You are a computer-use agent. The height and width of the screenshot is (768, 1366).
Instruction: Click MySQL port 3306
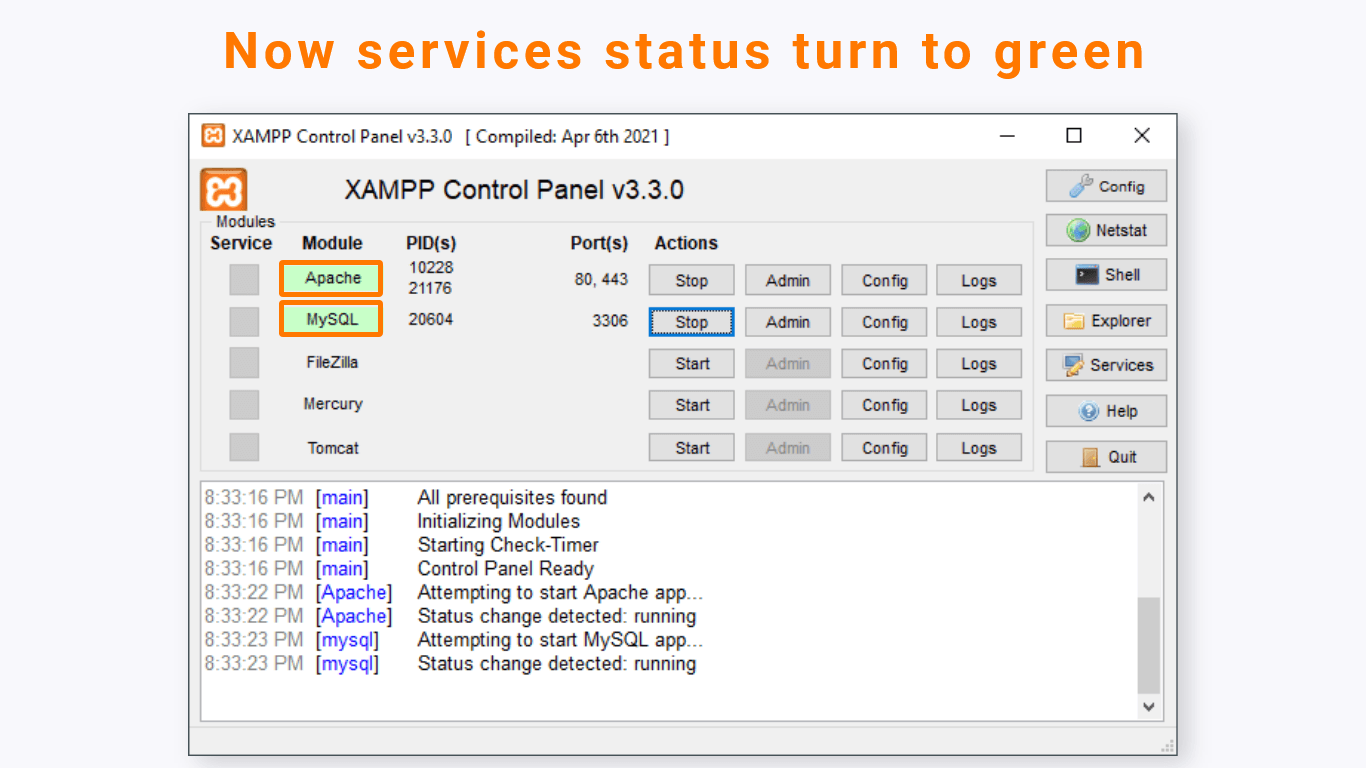(610, 322)
